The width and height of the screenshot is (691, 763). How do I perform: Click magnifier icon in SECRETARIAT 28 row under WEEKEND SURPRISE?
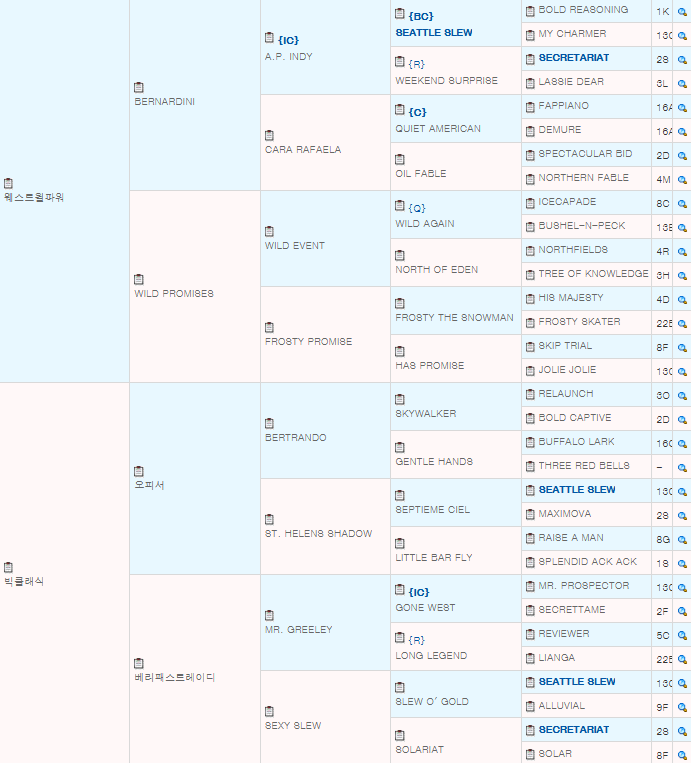click(x=682, y=59)
